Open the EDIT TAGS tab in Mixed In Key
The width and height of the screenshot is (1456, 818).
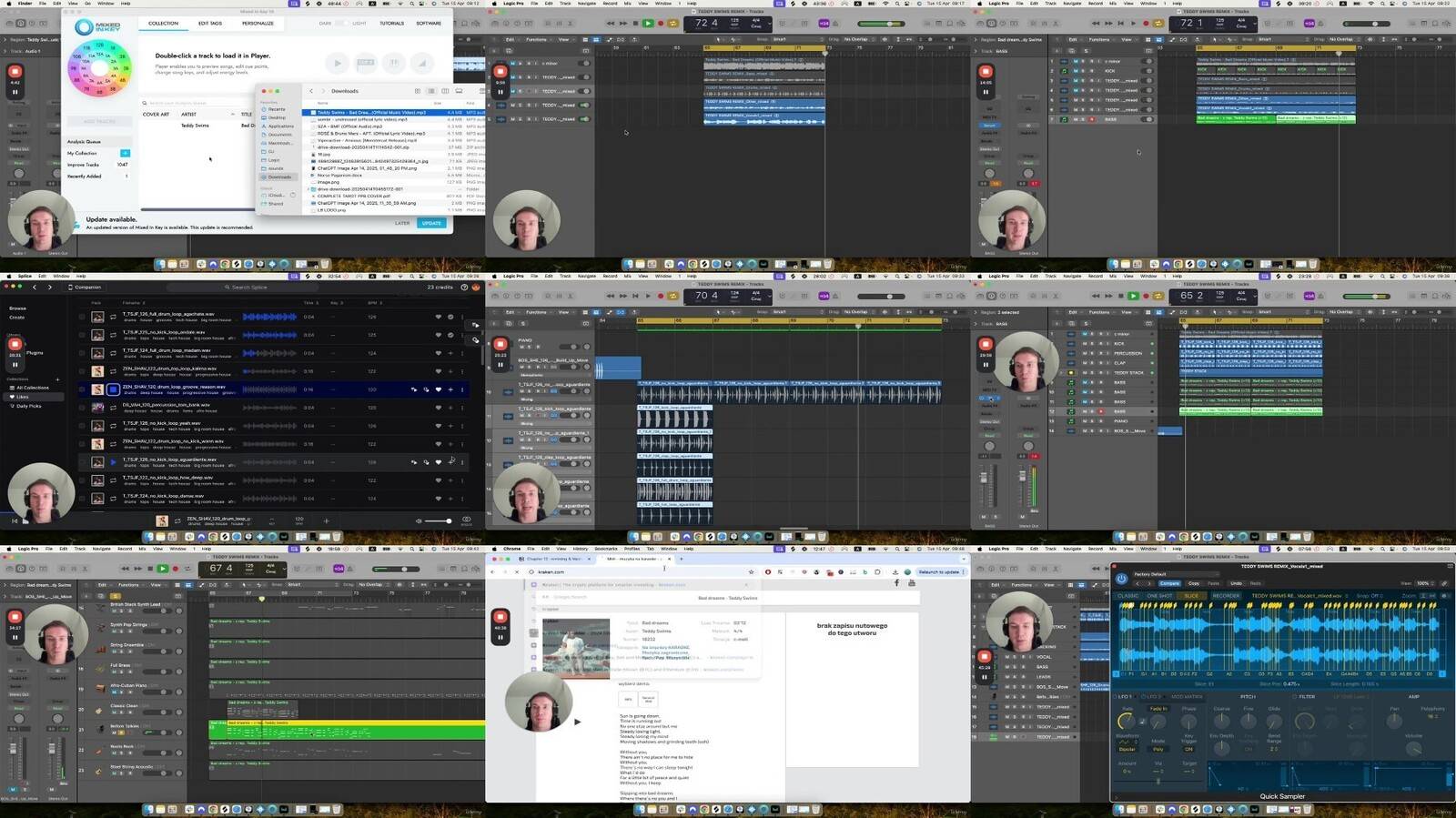click(210, 24)
